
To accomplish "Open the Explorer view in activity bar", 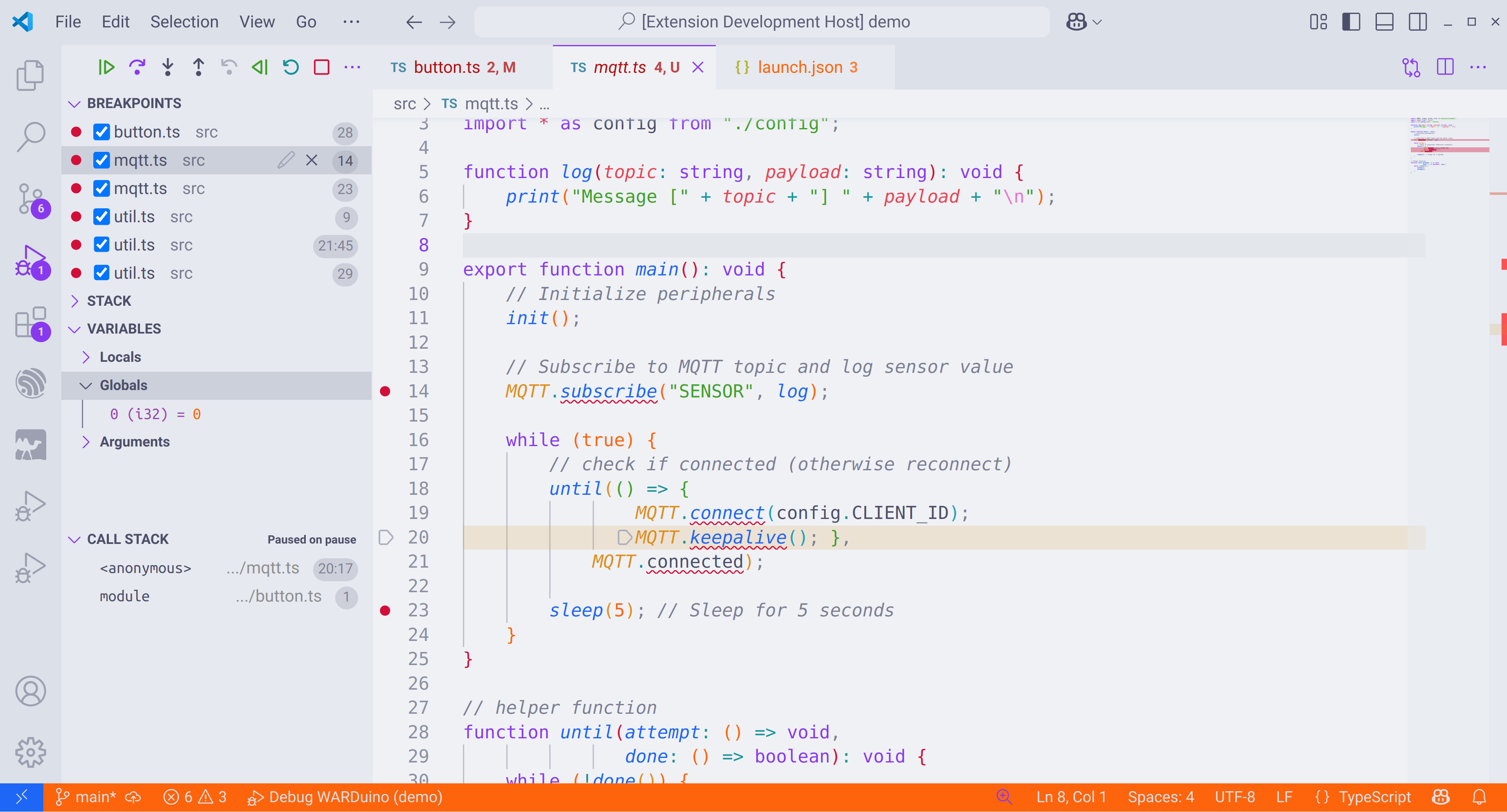I will 30,75.
